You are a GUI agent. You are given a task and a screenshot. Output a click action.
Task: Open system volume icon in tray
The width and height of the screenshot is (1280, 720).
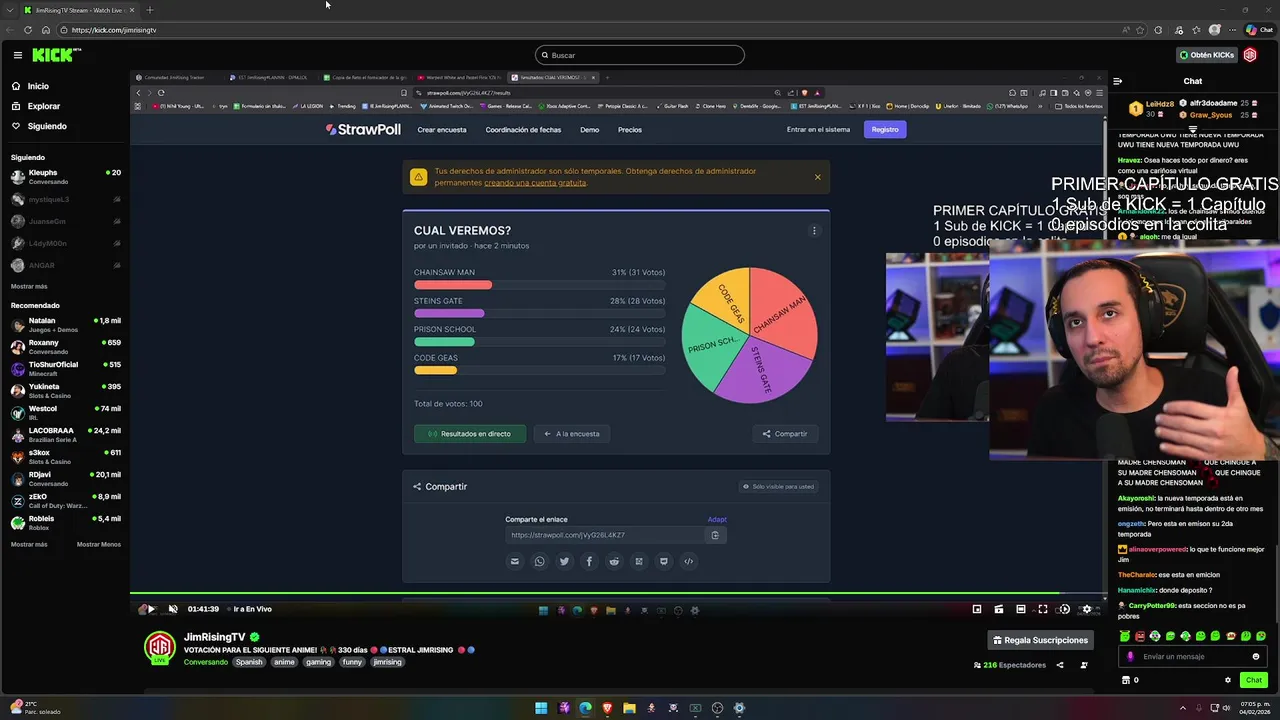[1225, 708]
